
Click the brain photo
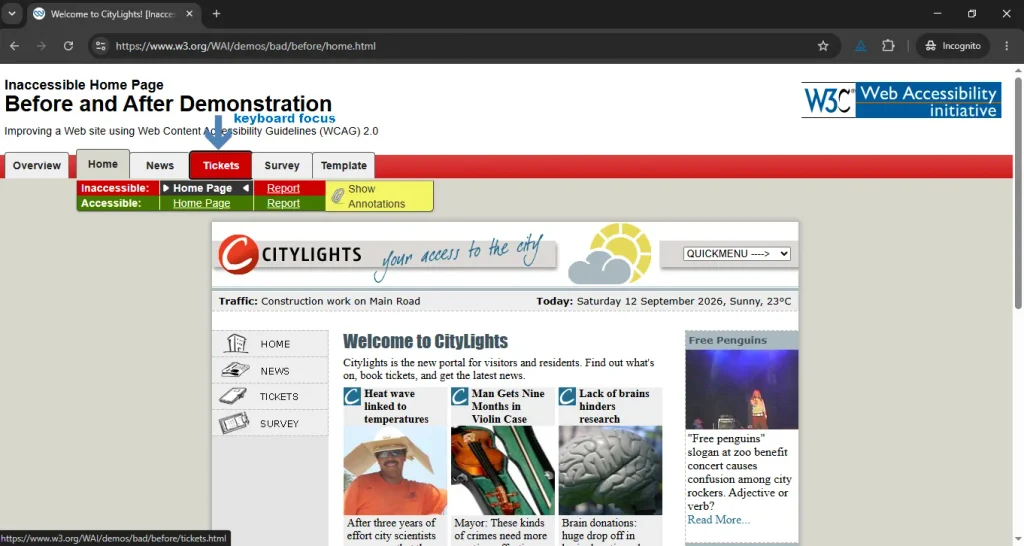[610, 470]
